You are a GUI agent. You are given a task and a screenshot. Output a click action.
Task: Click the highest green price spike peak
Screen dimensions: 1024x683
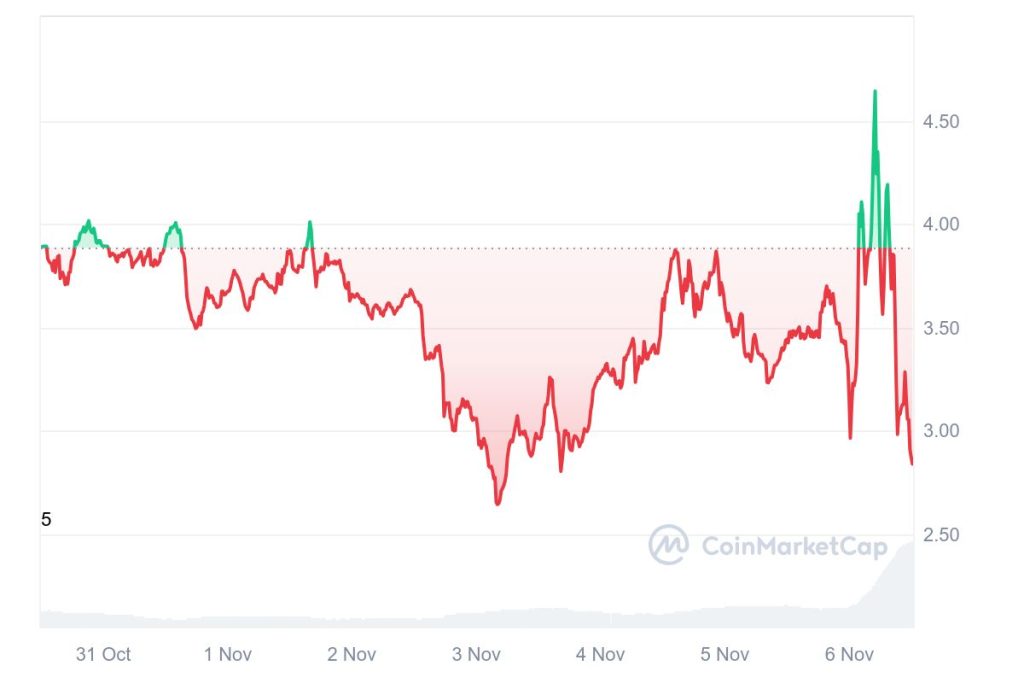(875, 92)
